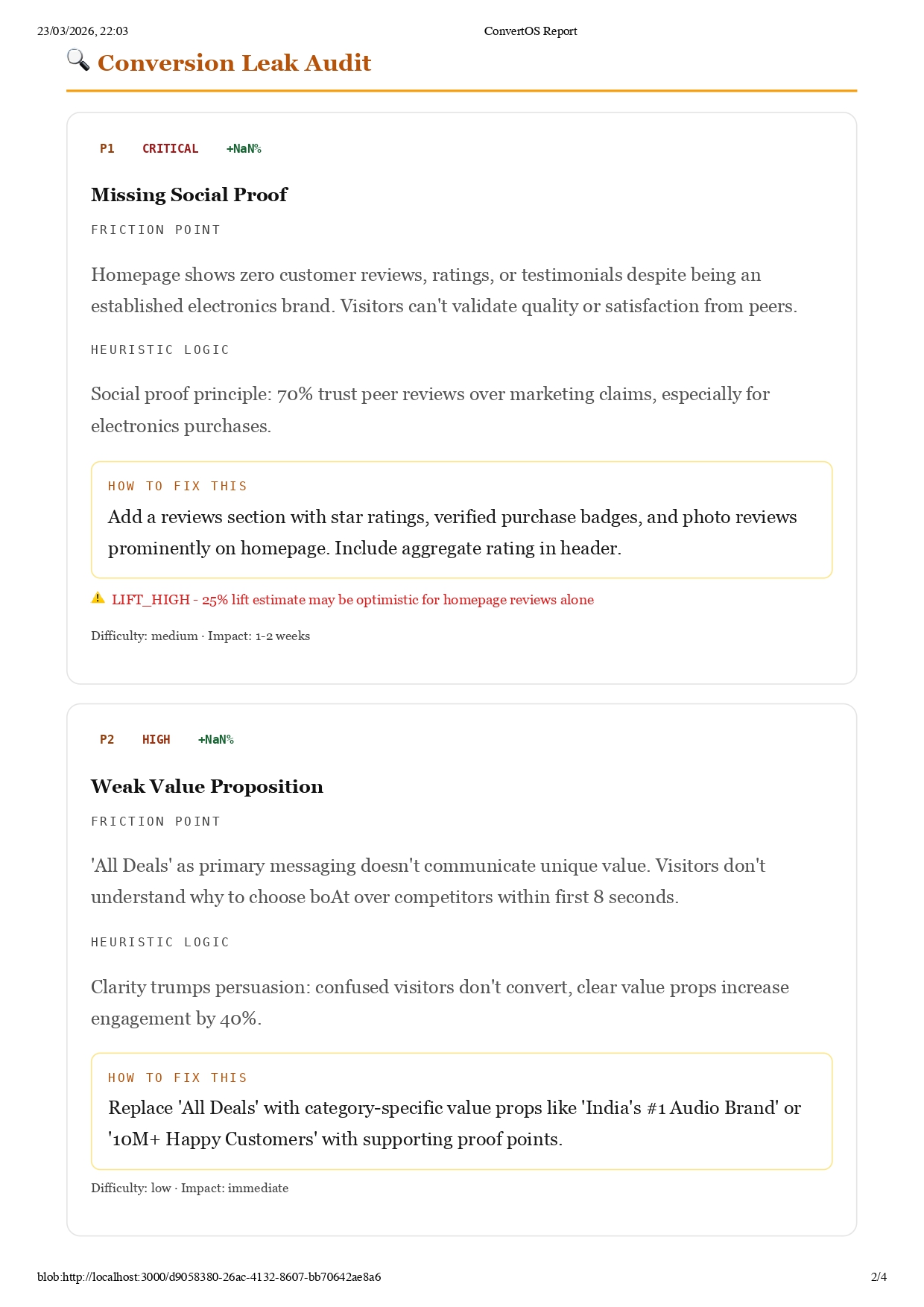Click the +NaN% badge next to HIGH
Image resolution: width=924 pixels, height=1307 pixels.
coord(216,740)
